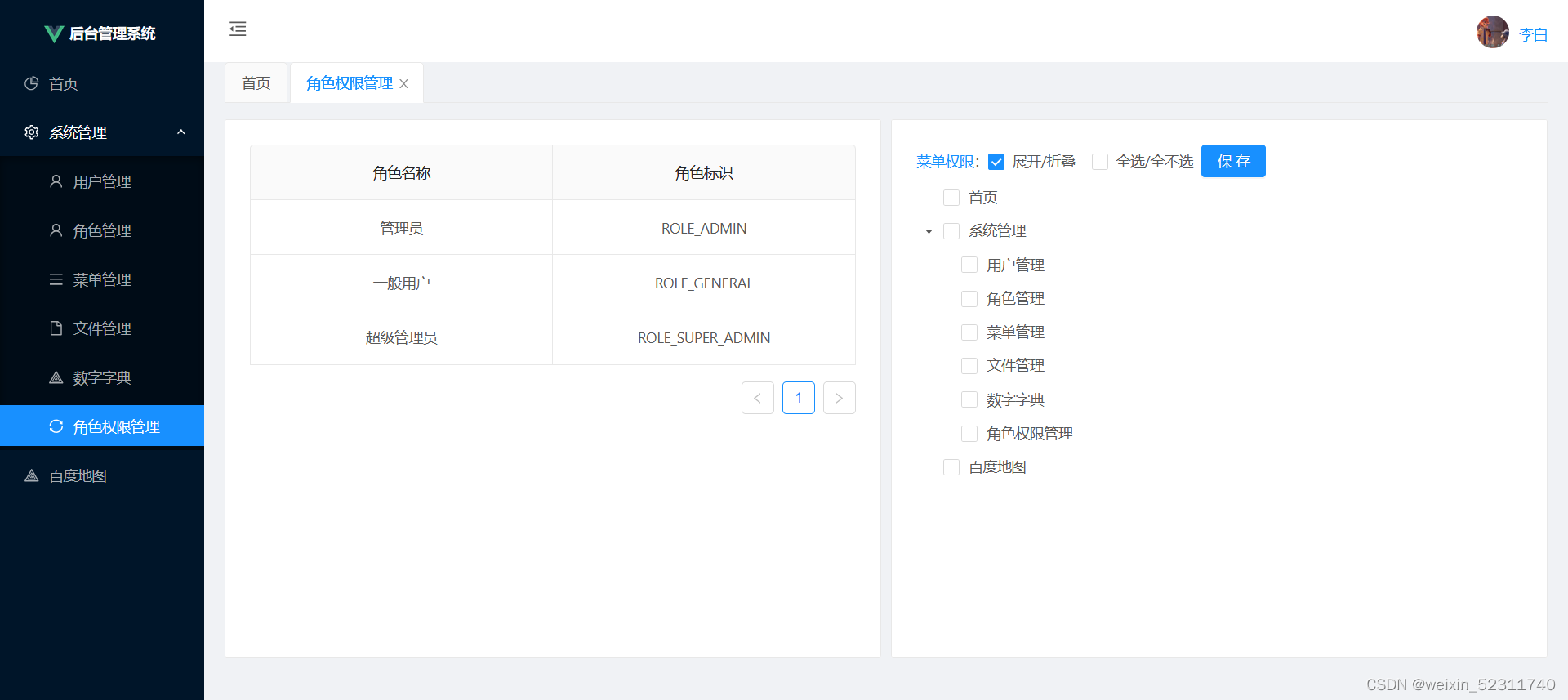Click the 用户管理 user icon in sidebar
The width and height of the screenshot is (1568, 700).
(x=56, y=181)
